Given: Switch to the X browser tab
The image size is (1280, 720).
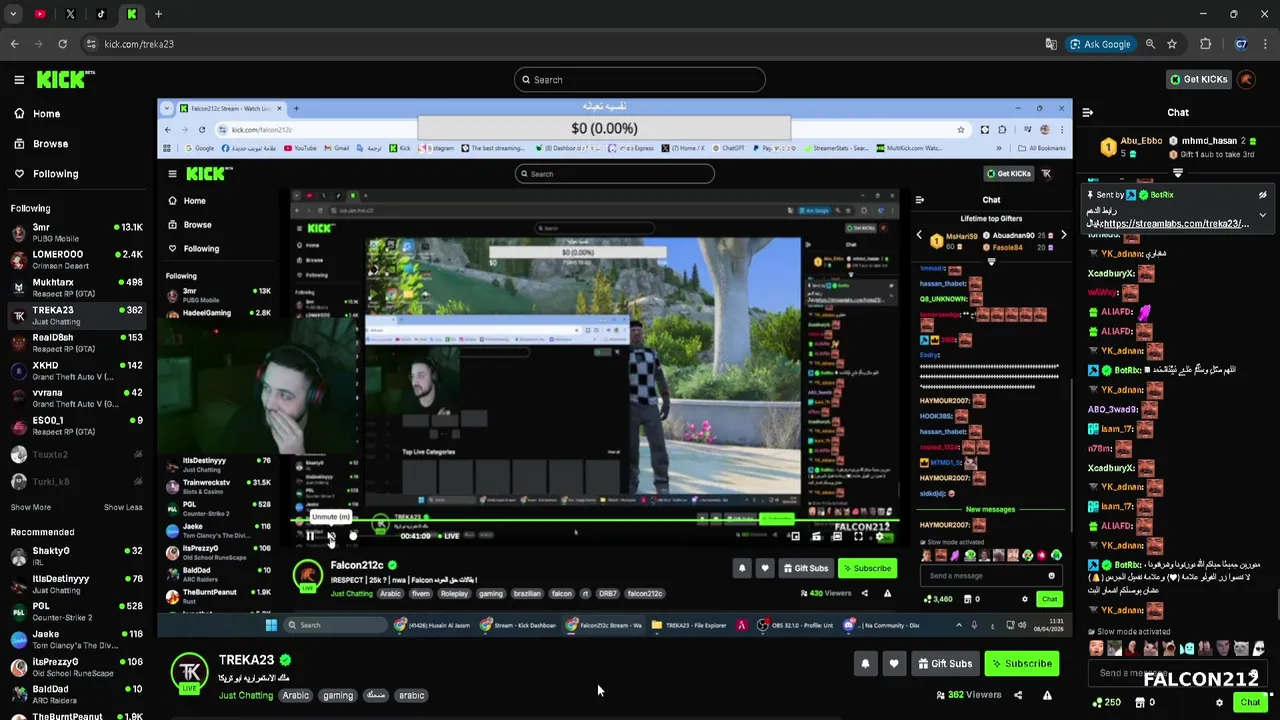Looking at the screenshot, I should (70, 14).
